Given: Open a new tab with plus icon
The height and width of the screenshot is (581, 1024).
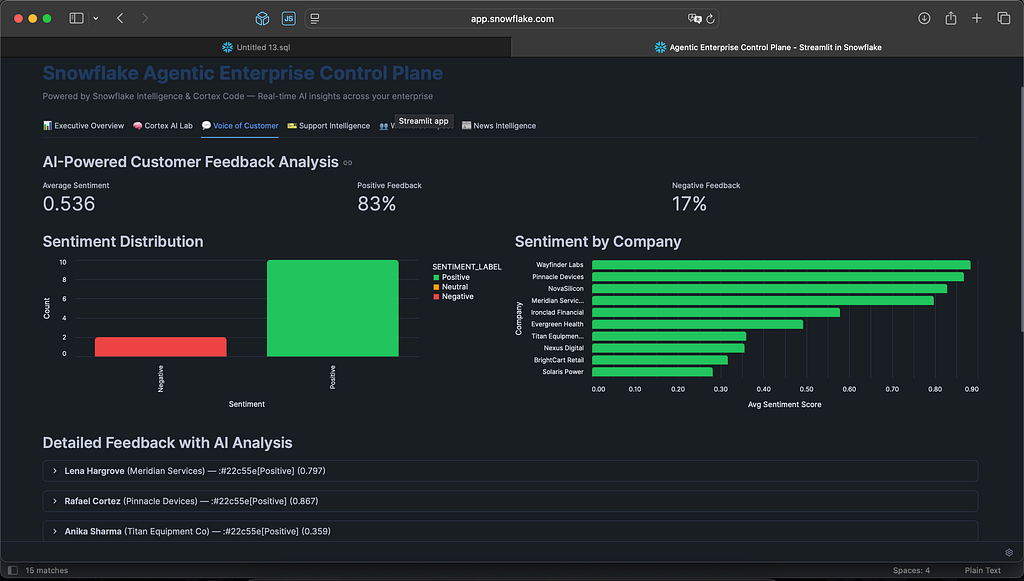Looking at the screenshot, I should tap(976, 18).
